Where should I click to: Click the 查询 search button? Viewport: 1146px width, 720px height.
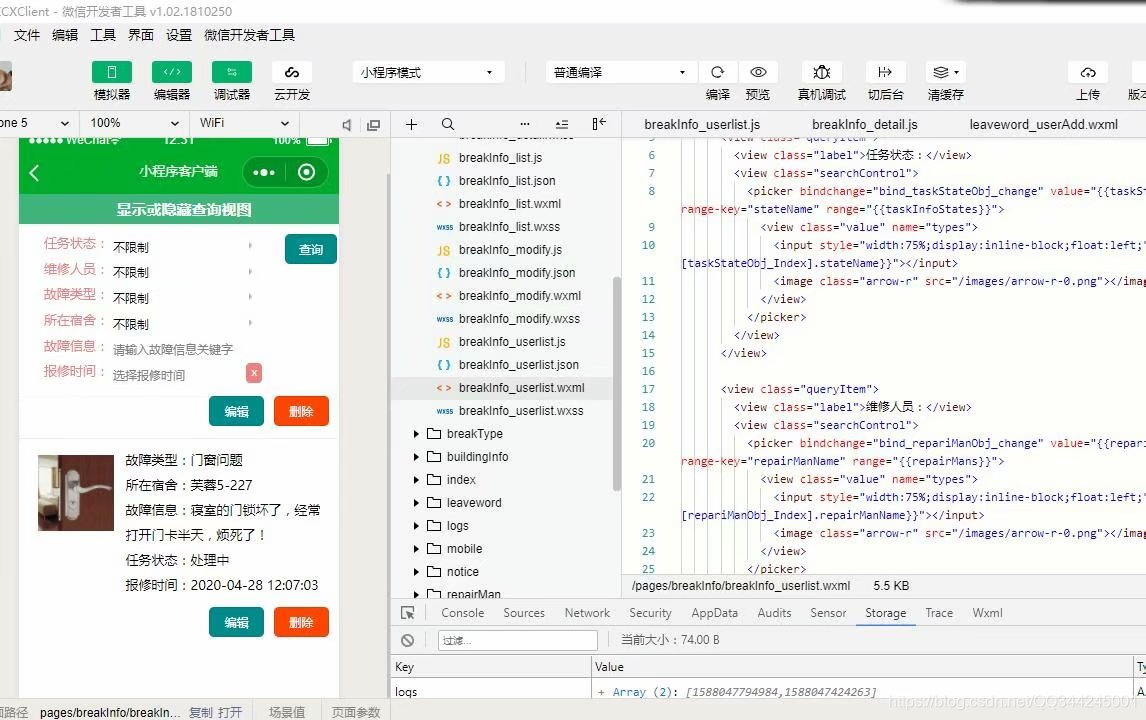311,249
